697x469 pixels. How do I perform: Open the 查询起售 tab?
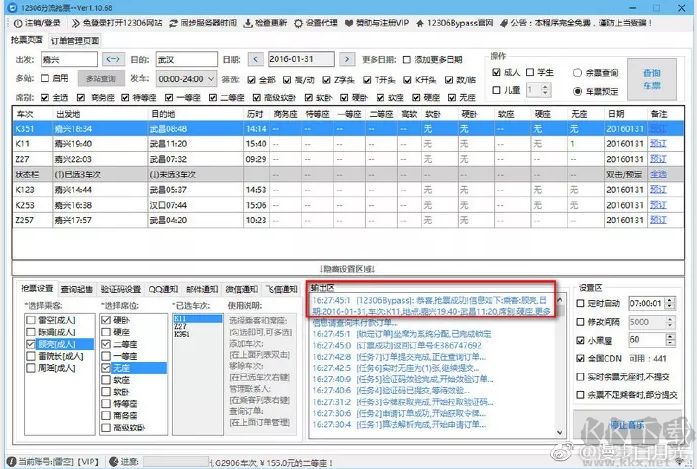[76, 289]
